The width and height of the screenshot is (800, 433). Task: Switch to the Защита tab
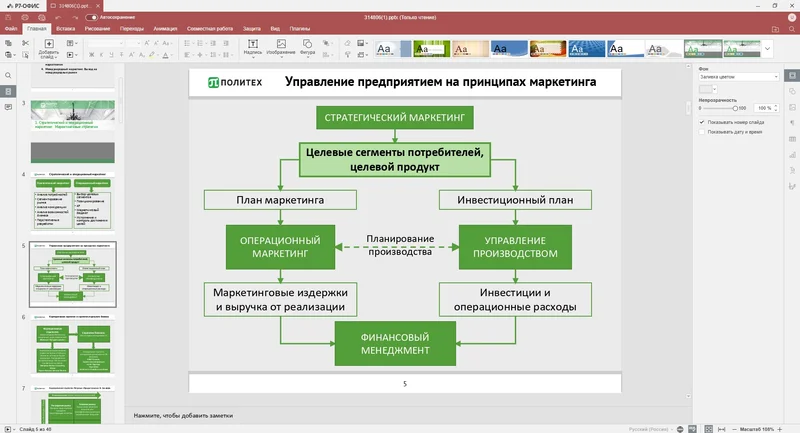252,29
